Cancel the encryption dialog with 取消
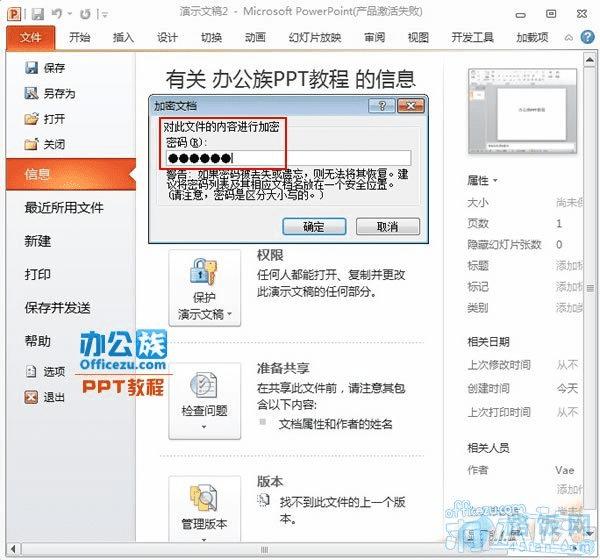This screenshot has width=600, height=560. tap(388, 227)
